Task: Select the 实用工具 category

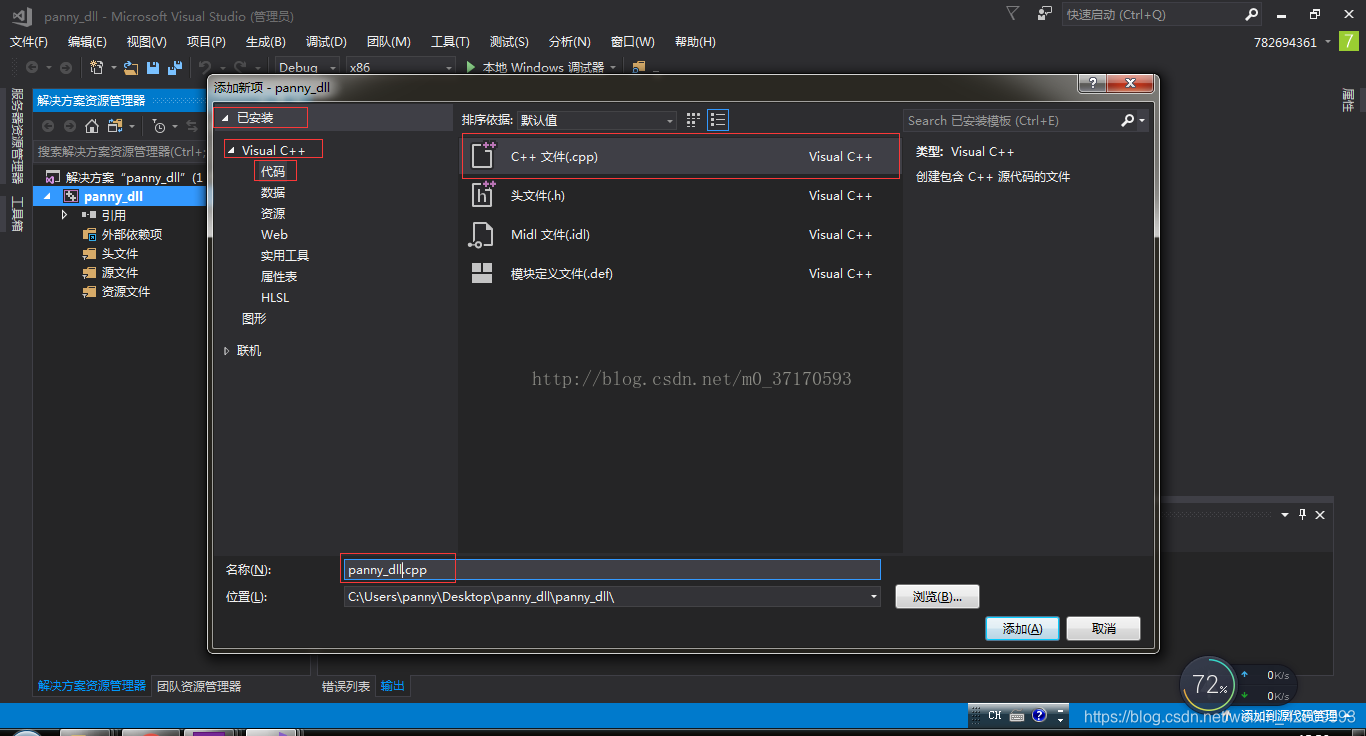Action: point(285,256)
